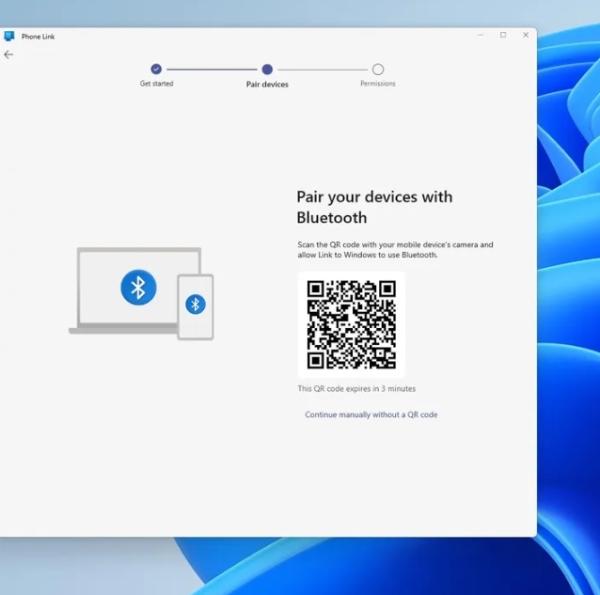Close the Phone Link window

click(526, 35)
